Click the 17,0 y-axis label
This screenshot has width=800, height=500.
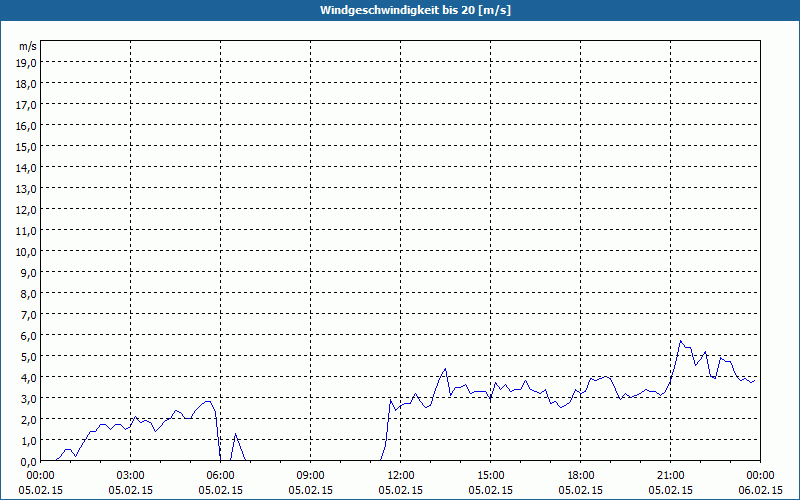click(28, 105)
